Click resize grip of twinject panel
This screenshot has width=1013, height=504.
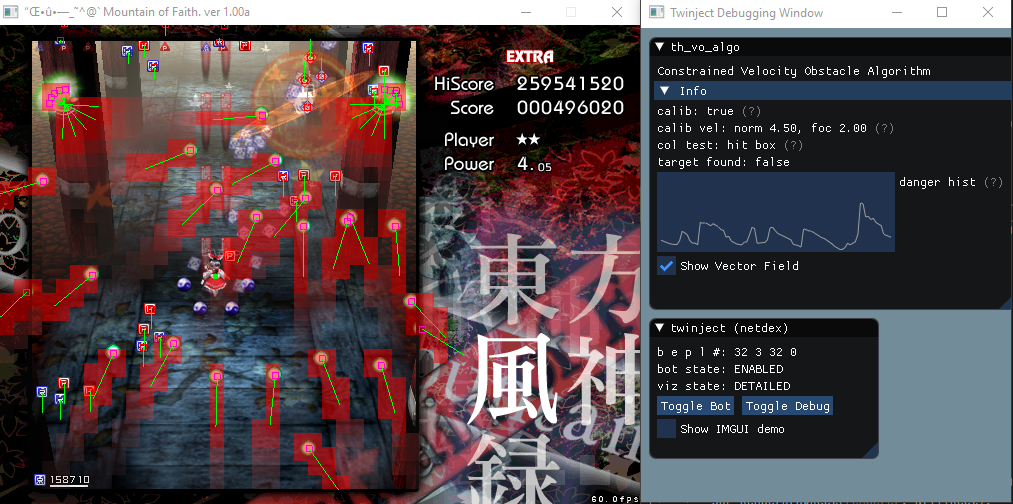[x=871, y=451]
